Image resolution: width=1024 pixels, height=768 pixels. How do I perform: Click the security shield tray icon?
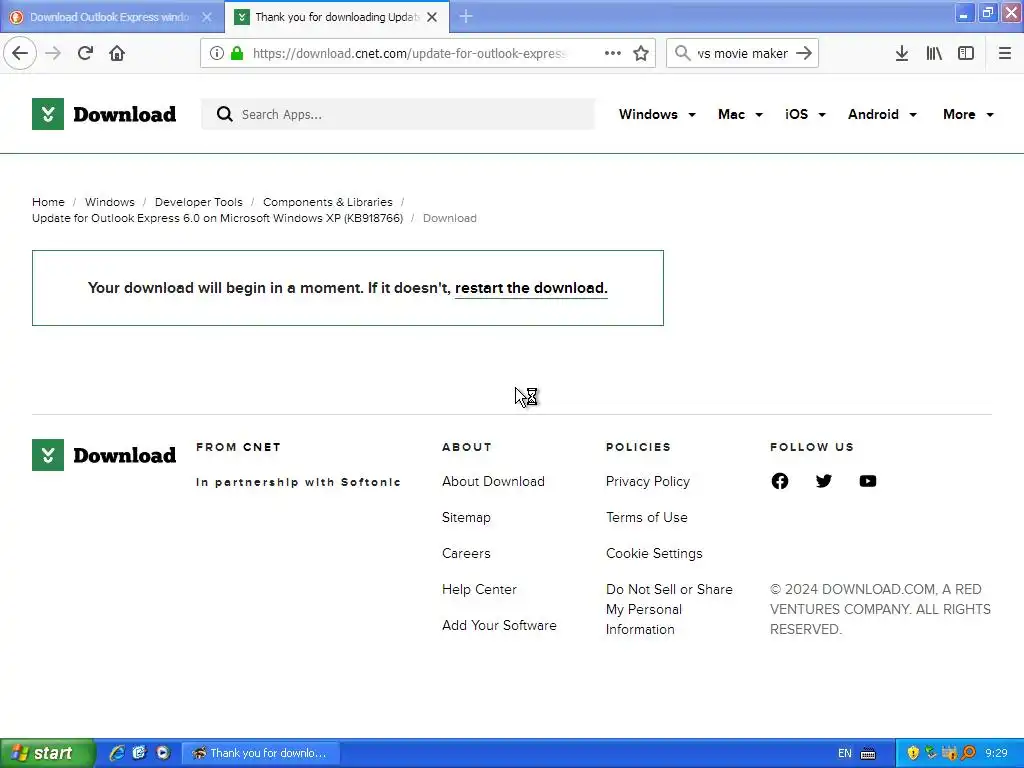[x=913, y=753]
